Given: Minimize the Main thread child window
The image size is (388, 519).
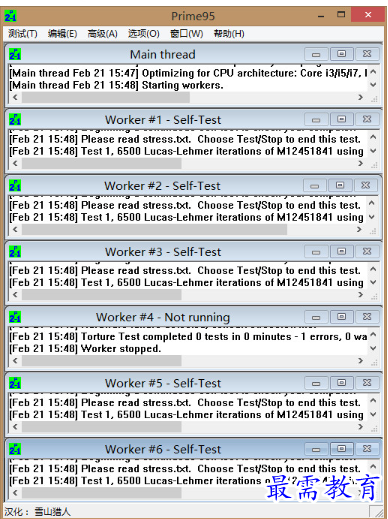Looking at the screenshot, I should point(316,54).
